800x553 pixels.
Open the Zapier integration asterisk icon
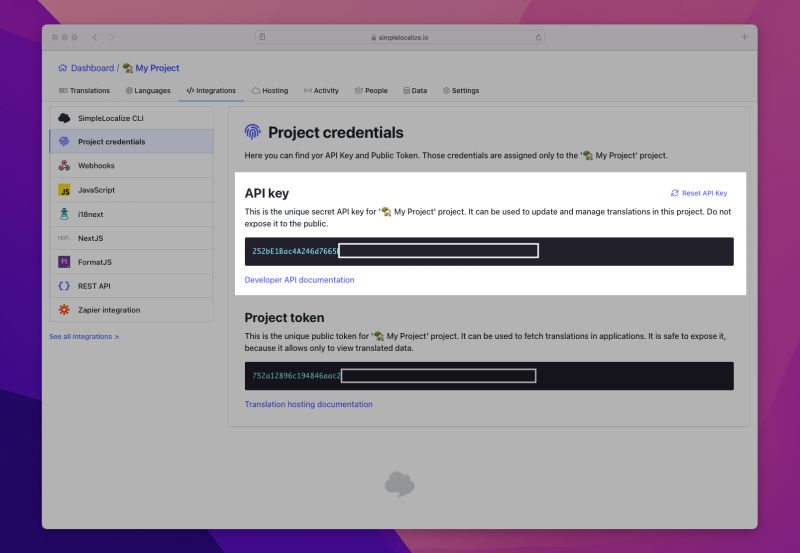[64, 310]
